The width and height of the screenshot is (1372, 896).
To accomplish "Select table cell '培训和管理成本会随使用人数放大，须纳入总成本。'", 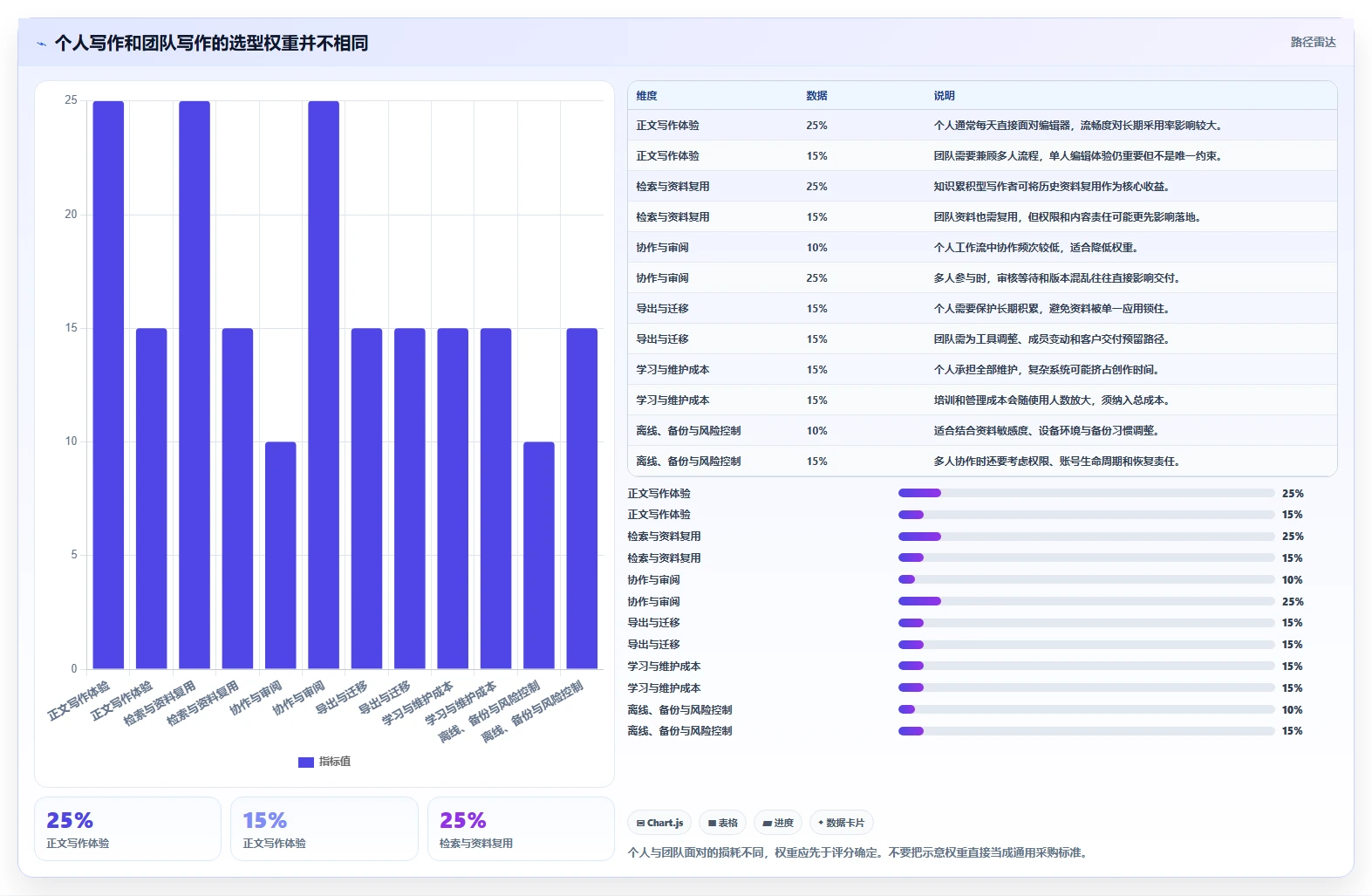I will point(1052,400).
